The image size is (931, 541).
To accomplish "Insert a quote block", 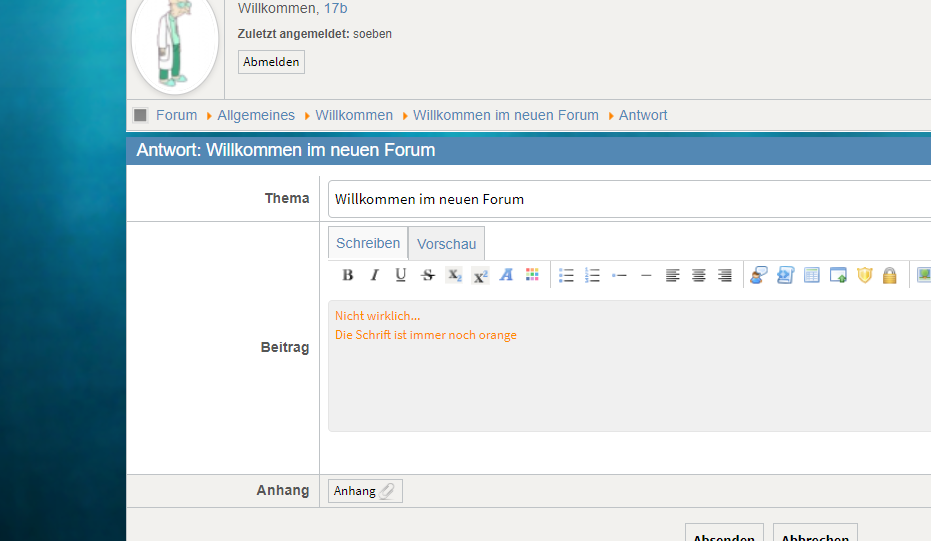I will point(759,275).
